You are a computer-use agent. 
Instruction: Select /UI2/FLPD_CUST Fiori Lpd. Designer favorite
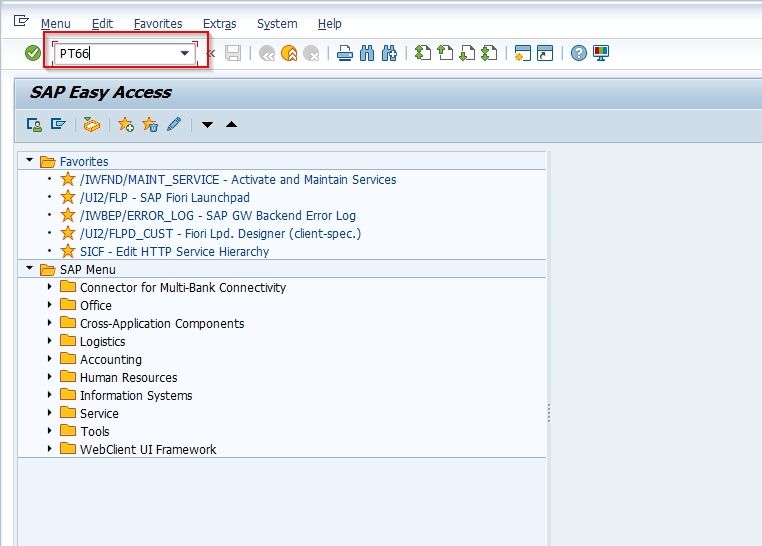coord(221,234)
